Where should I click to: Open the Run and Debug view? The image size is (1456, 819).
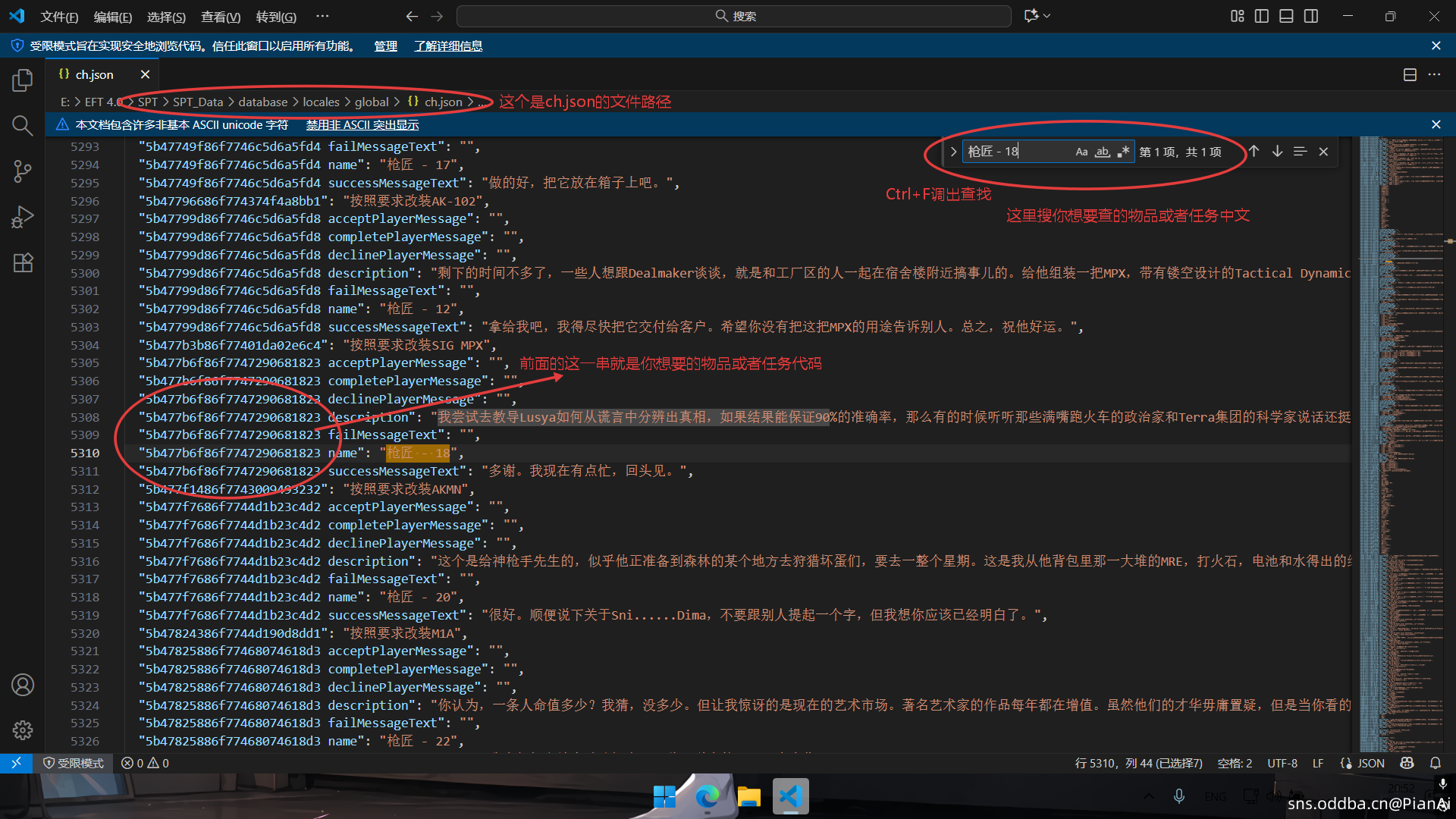coord(23,218)
